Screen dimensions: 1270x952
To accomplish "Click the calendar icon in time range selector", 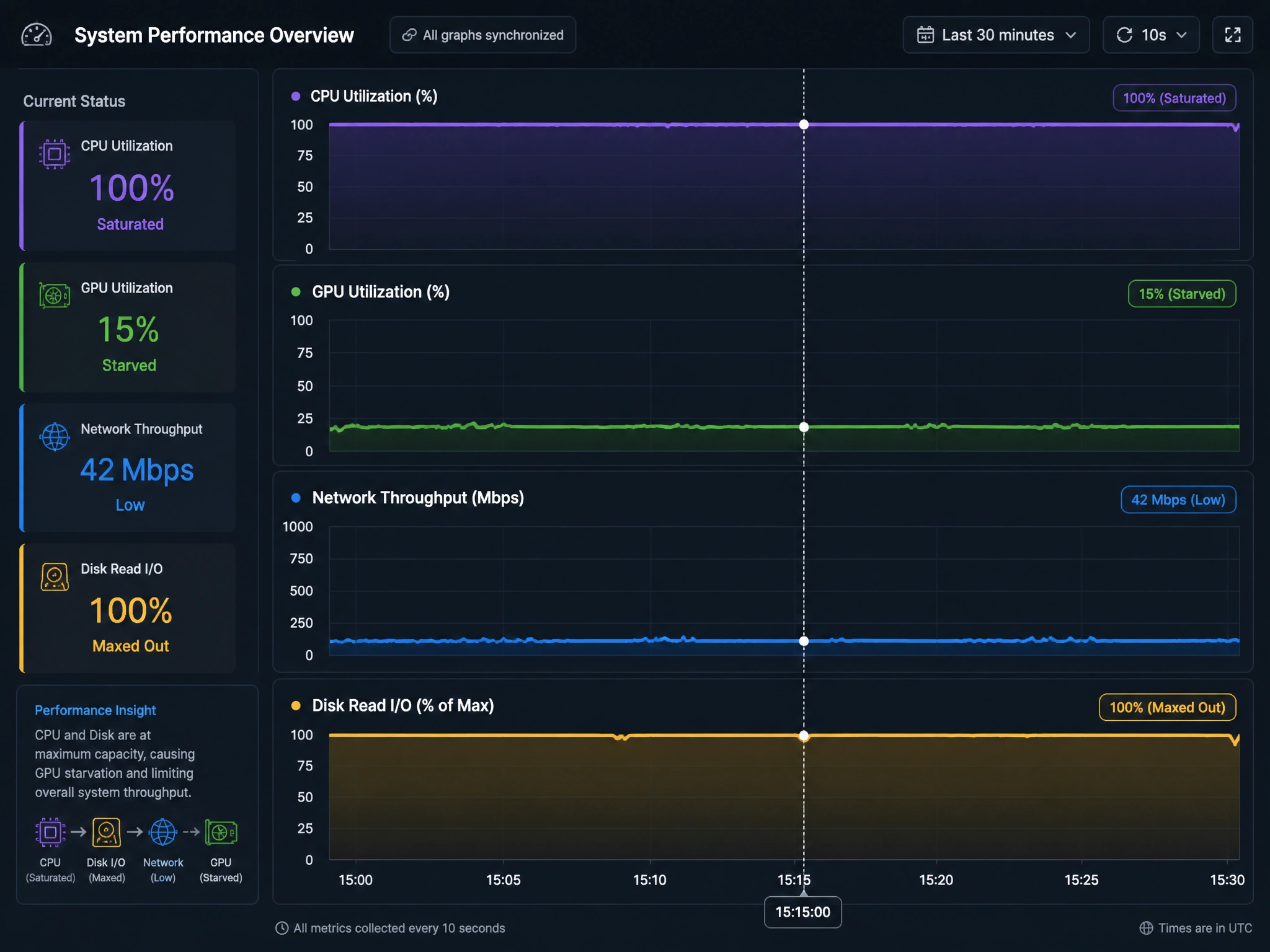I will 925,35.
